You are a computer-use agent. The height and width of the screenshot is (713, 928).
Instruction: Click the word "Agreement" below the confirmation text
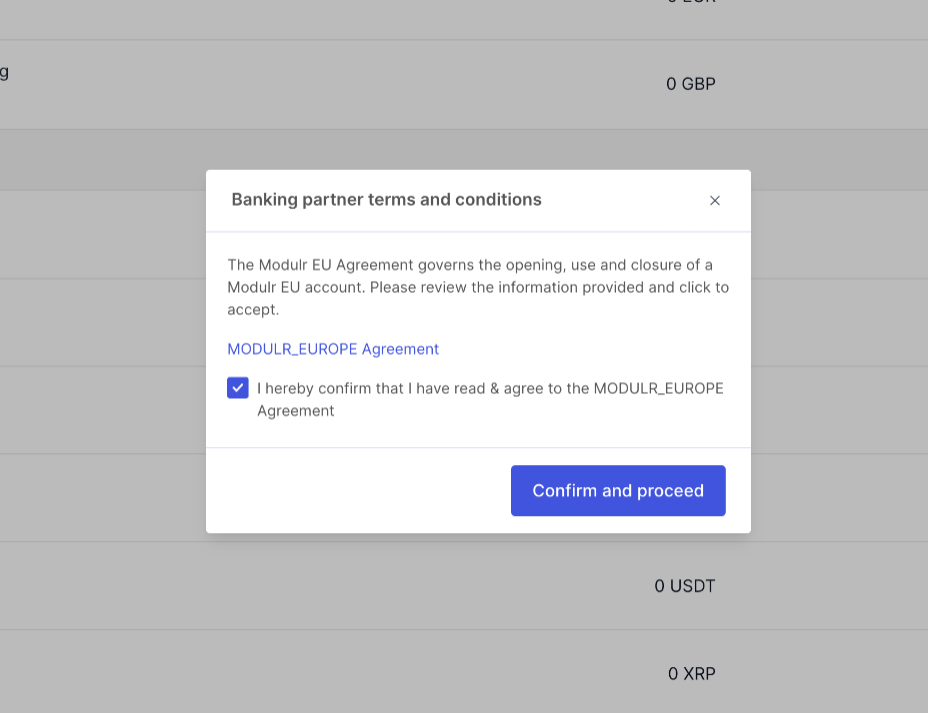click(295, 411)
